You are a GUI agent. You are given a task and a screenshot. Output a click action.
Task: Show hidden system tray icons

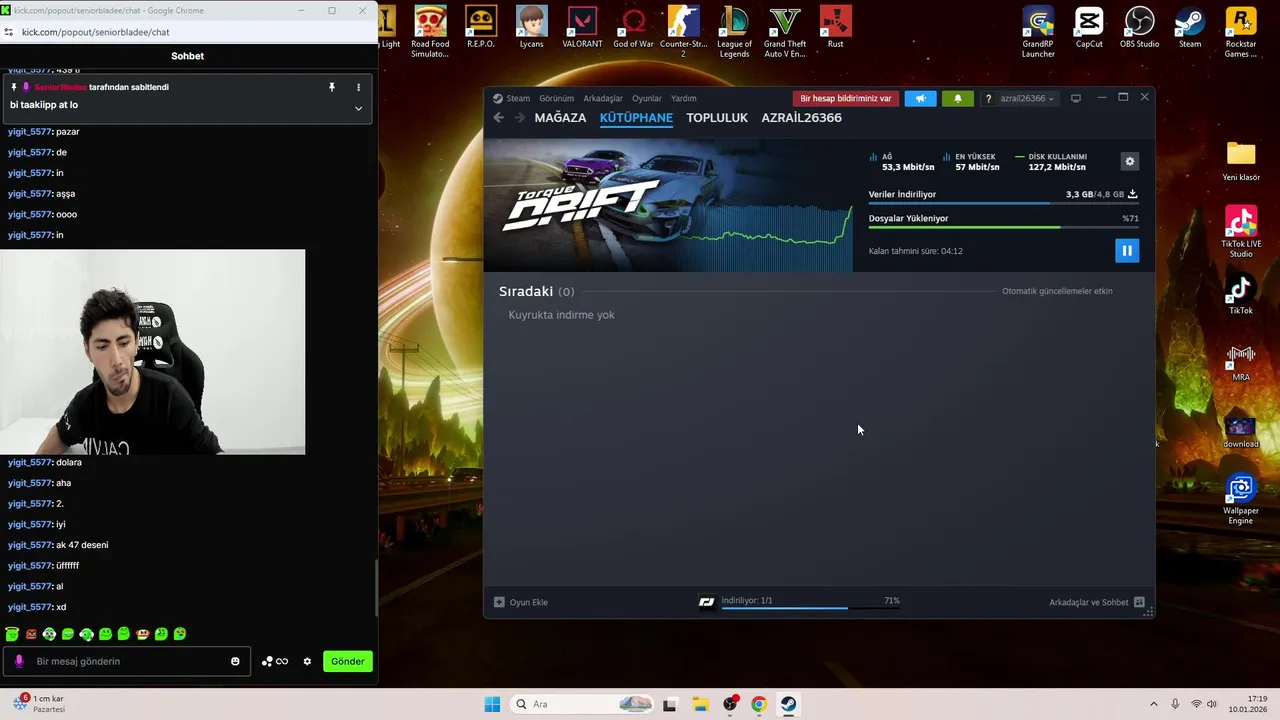coord(1153,704)
